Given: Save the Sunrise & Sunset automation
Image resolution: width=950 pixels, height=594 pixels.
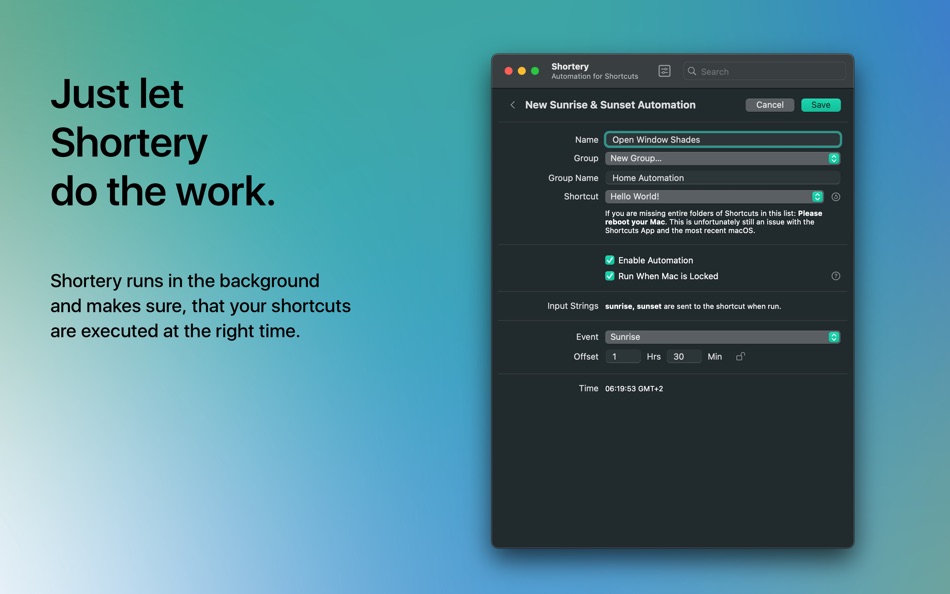Looking at the screenshot, I should (820, 105).
